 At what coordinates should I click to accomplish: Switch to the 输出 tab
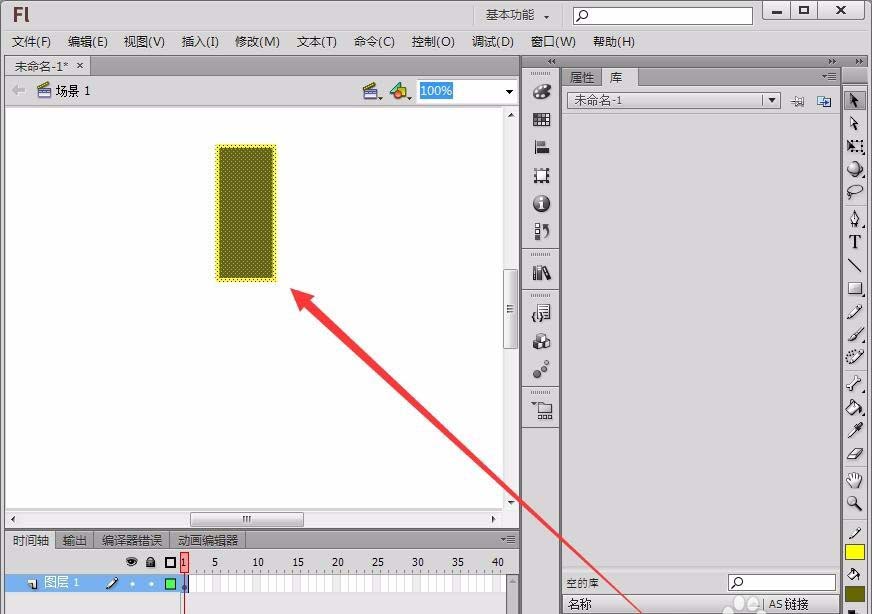(x=75, y=540)
